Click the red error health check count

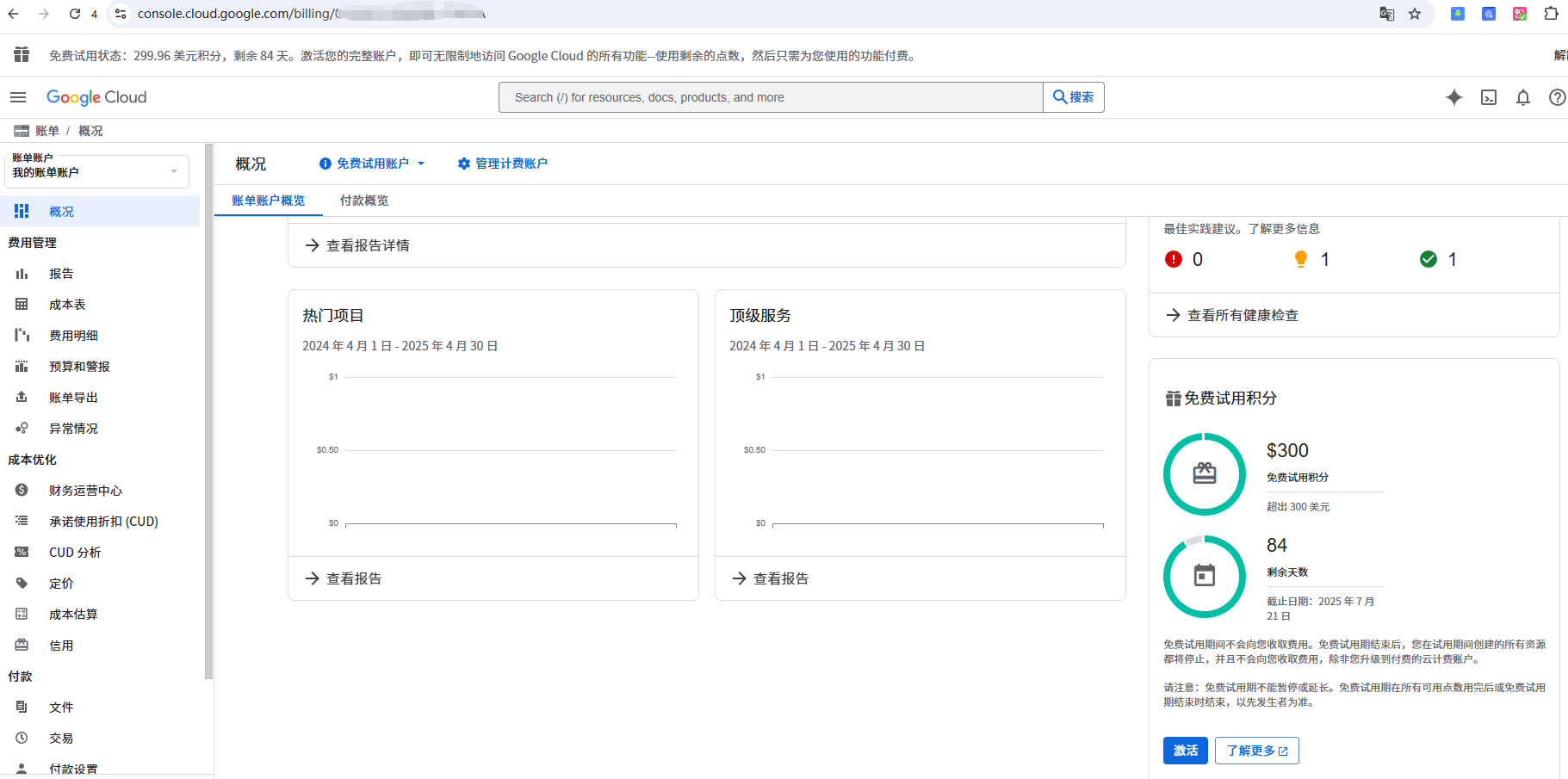point(1184,259)
